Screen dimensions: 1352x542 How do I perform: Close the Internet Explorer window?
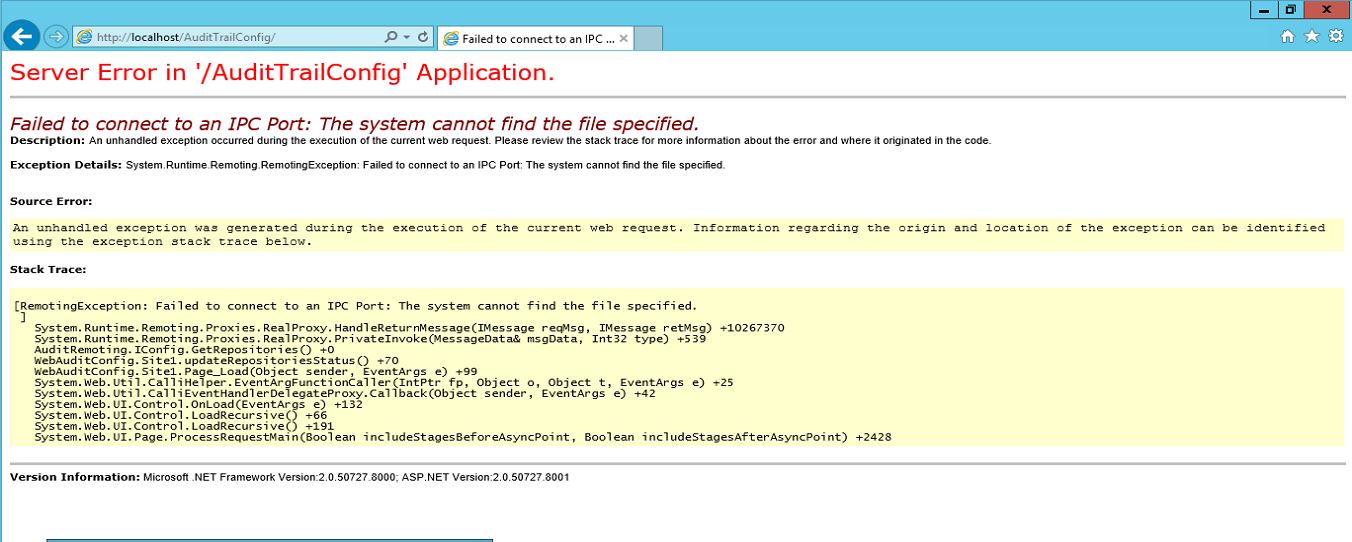1326,9
